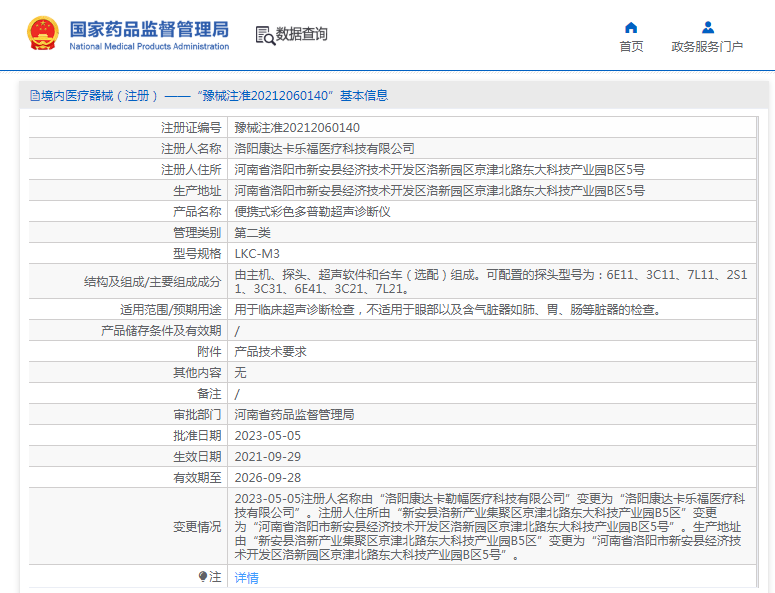This screenshot has width=775, height=593.
Task: Click product name 便携式彩色多普勒超声诊断仪
Action: 312,212
